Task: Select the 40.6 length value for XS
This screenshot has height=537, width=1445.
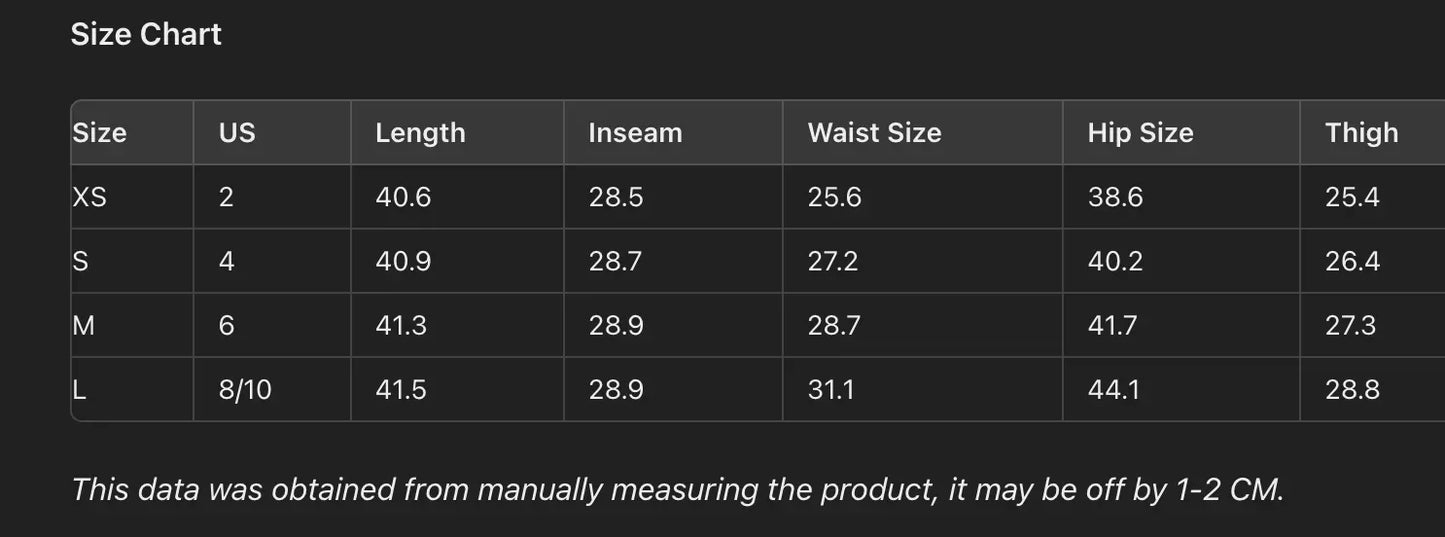Action: pyautogui.click(x=403, y=197)
